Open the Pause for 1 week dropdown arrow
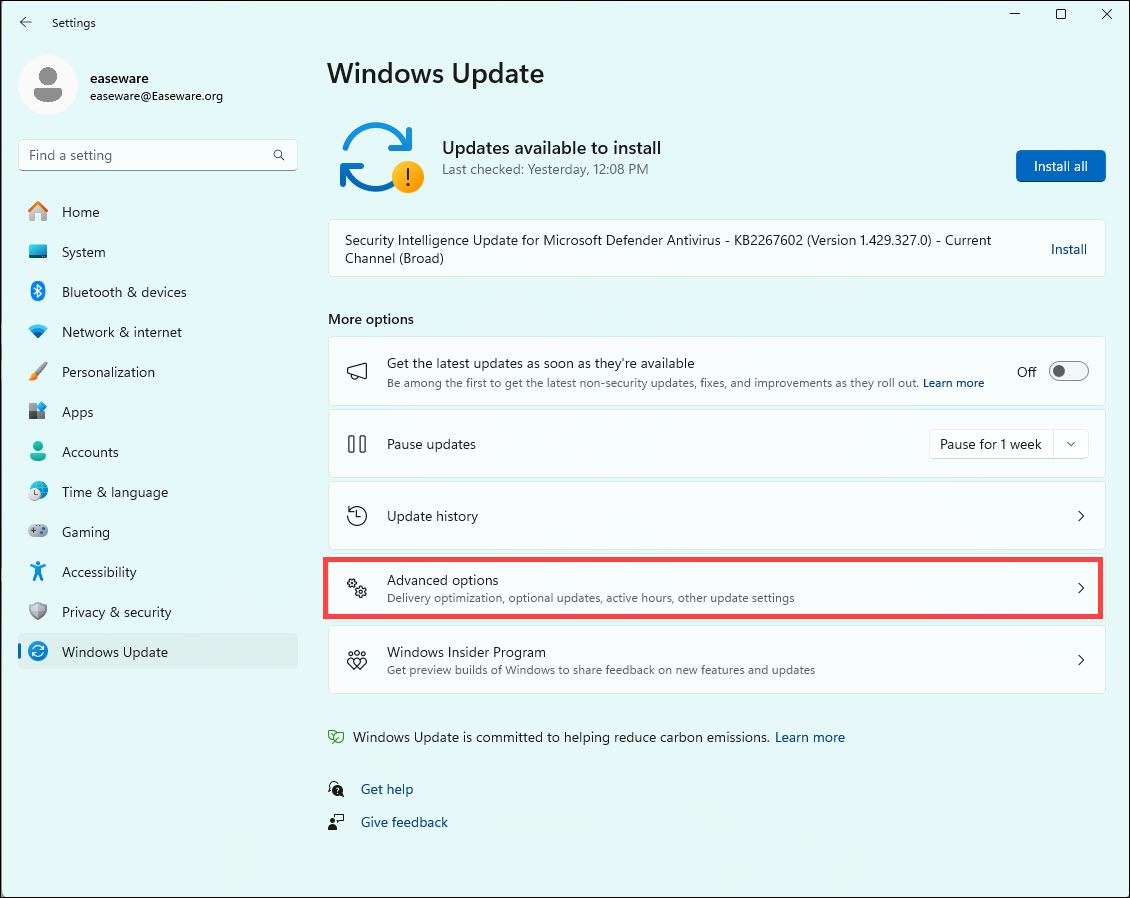Viewport: 1130px width, 898px height. tap(1071, 444)
